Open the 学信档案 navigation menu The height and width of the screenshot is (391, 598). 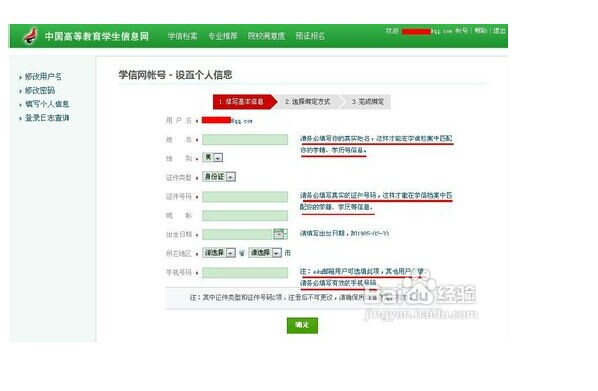[183, 36]
